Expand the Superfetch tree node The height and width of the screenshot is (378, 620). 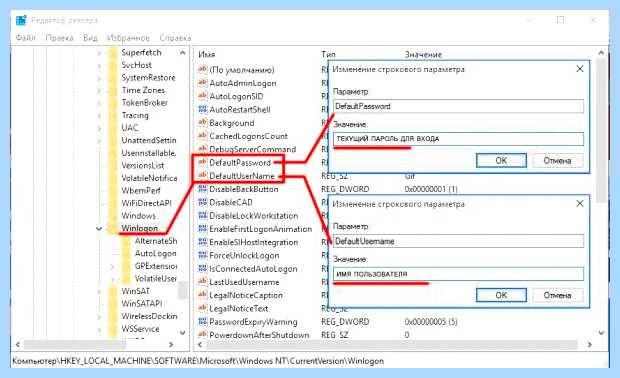[x=99, y=53]
